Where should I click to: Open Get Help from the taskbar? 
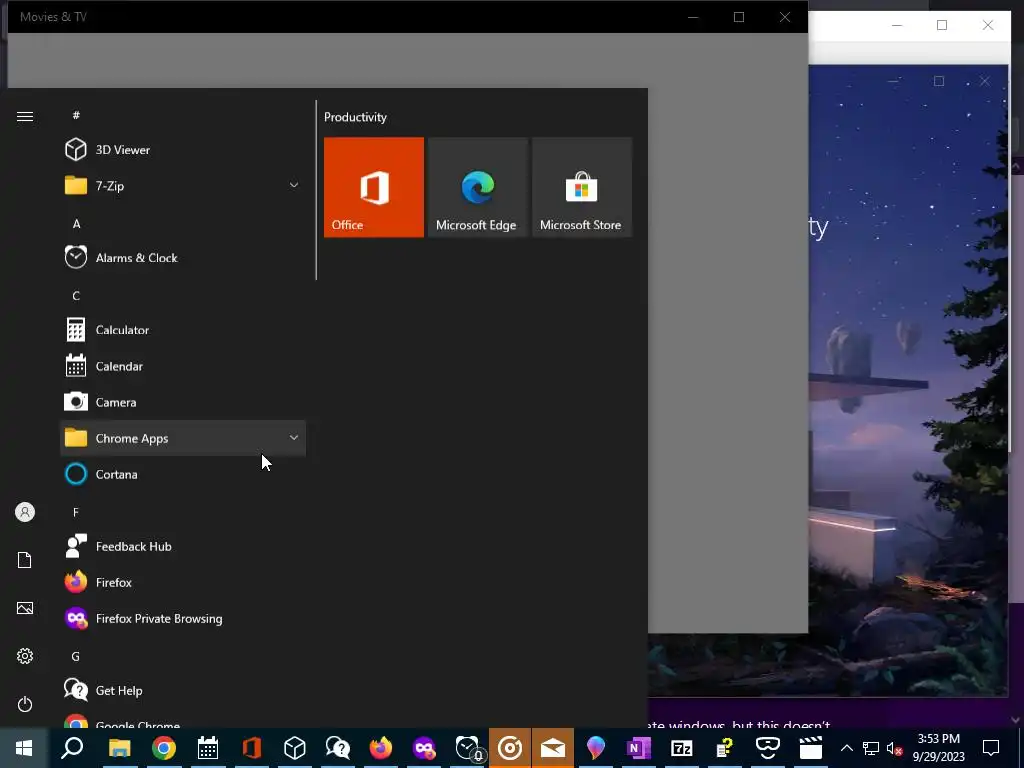point(338,748)
